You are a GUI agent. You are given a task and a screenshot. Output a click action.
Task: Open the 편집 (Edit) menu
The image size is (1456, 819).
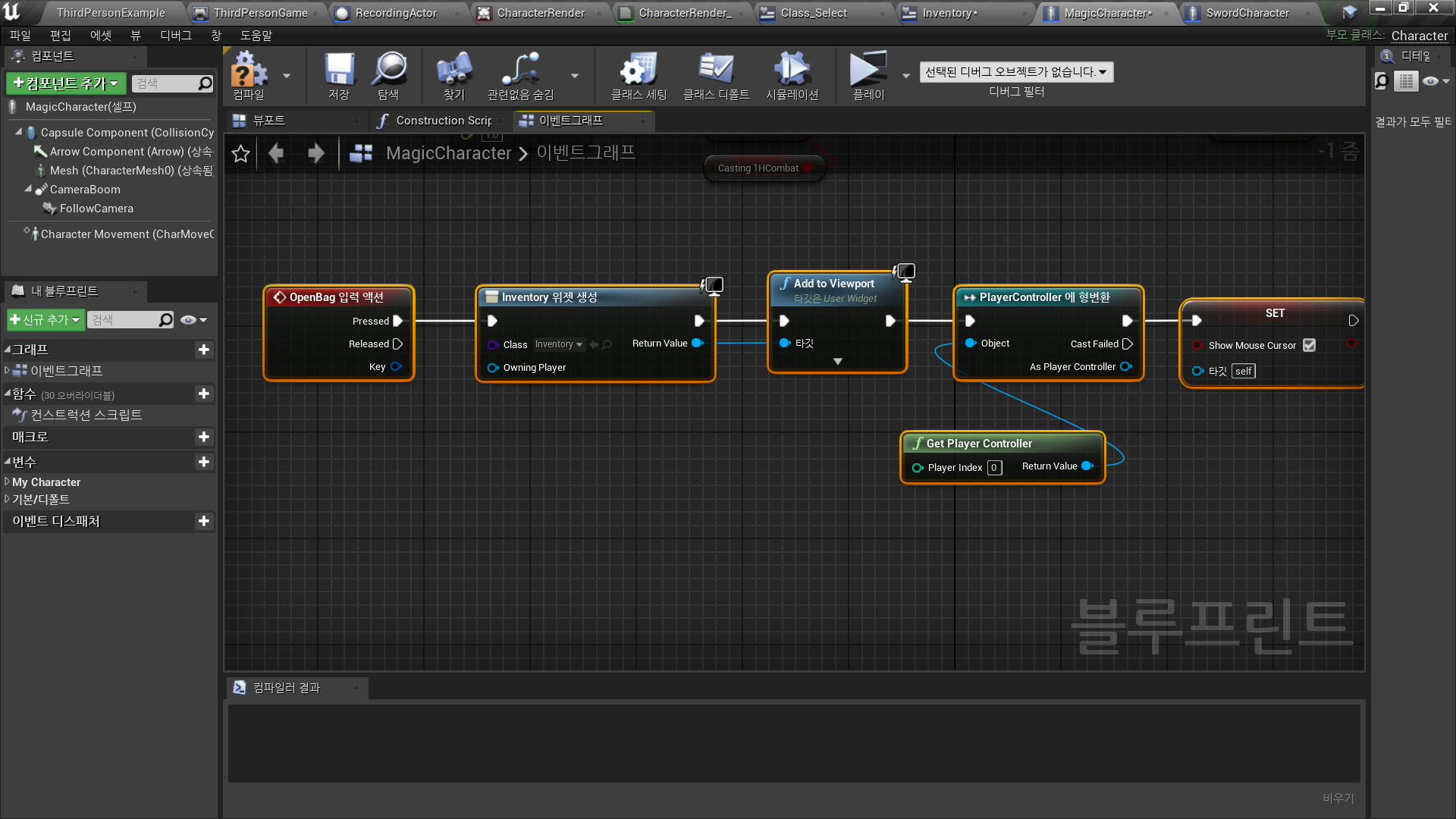click(60, 36)
